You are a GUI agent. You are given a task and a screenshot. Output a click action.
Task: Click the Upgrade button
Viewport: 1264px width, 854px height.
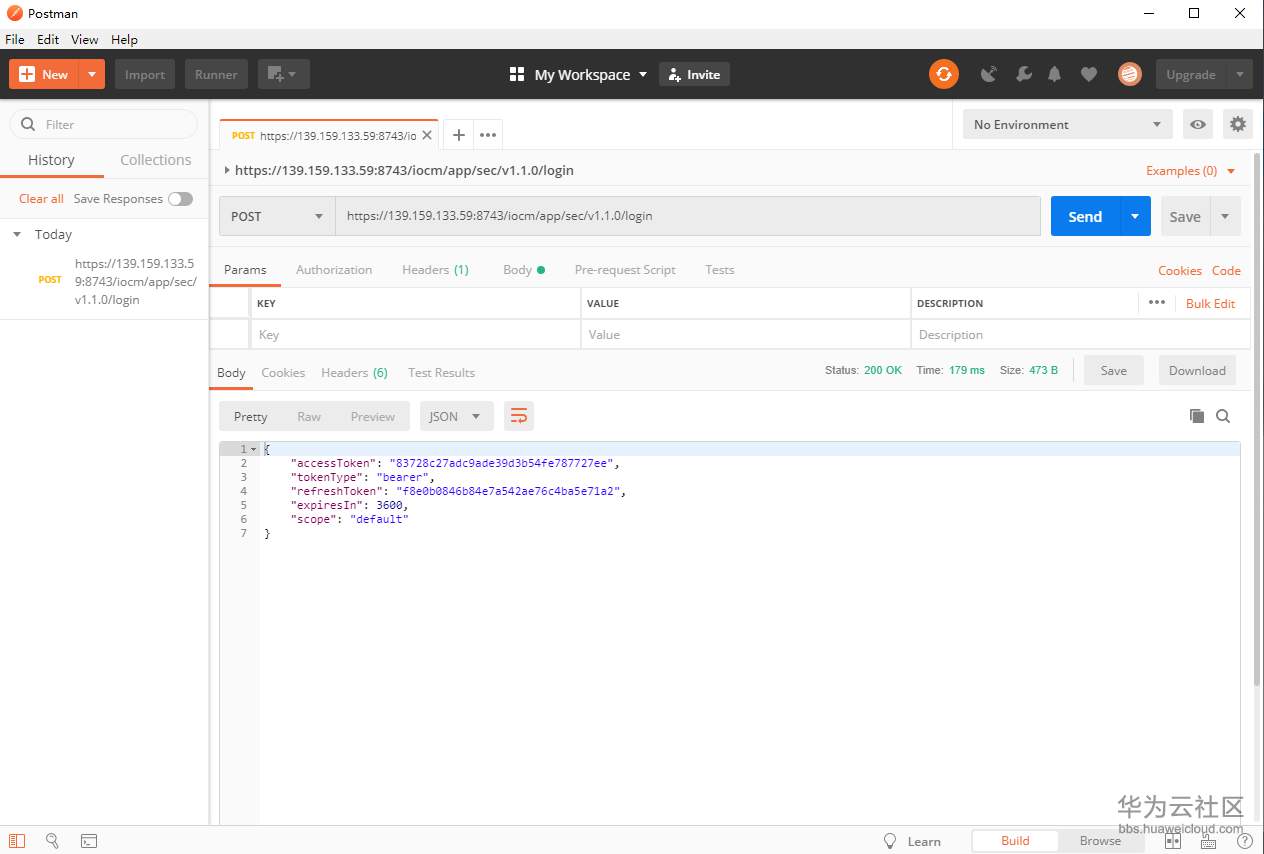coord(1190,74)
